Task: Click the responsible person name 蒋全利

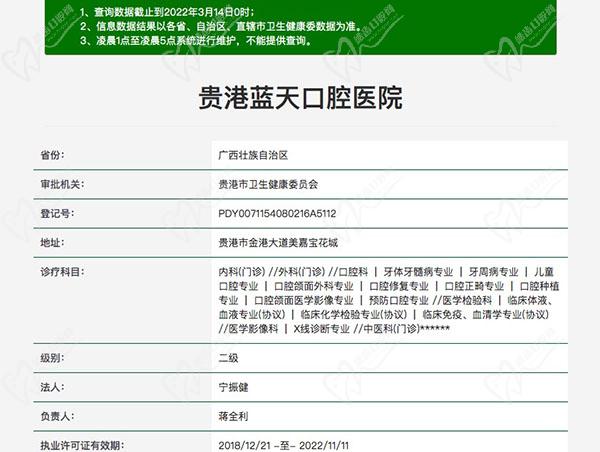Action: pos(233,416)
